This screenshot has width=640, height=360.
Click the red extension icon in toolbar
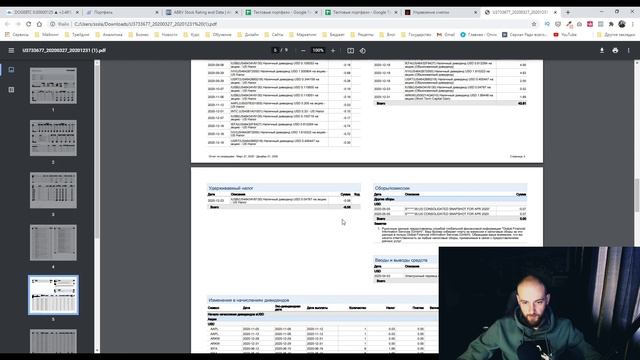[590, 24]
